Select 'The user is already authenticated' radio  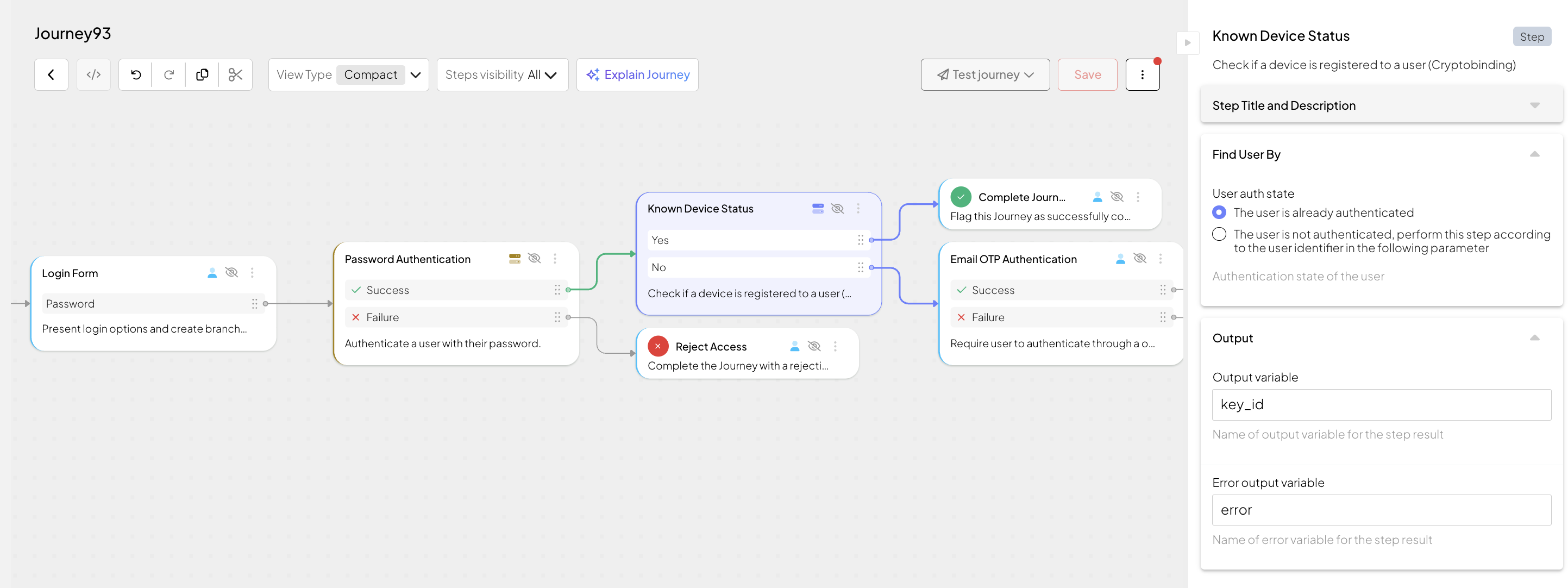tap(1219, 212)
